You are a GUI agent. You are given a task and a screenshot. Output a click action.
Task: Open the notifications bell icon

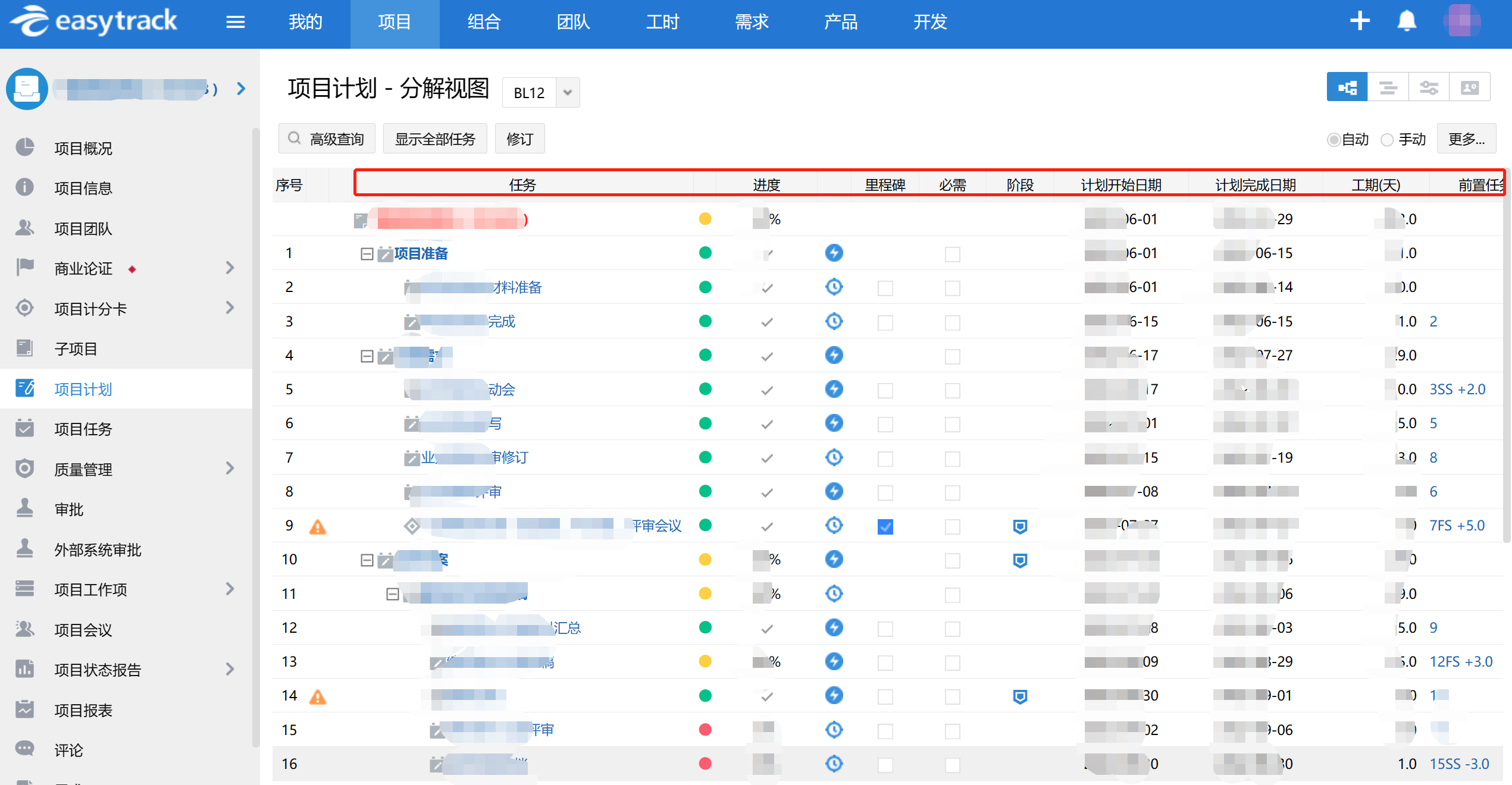pyautogui.click(x=1407, y=21)
